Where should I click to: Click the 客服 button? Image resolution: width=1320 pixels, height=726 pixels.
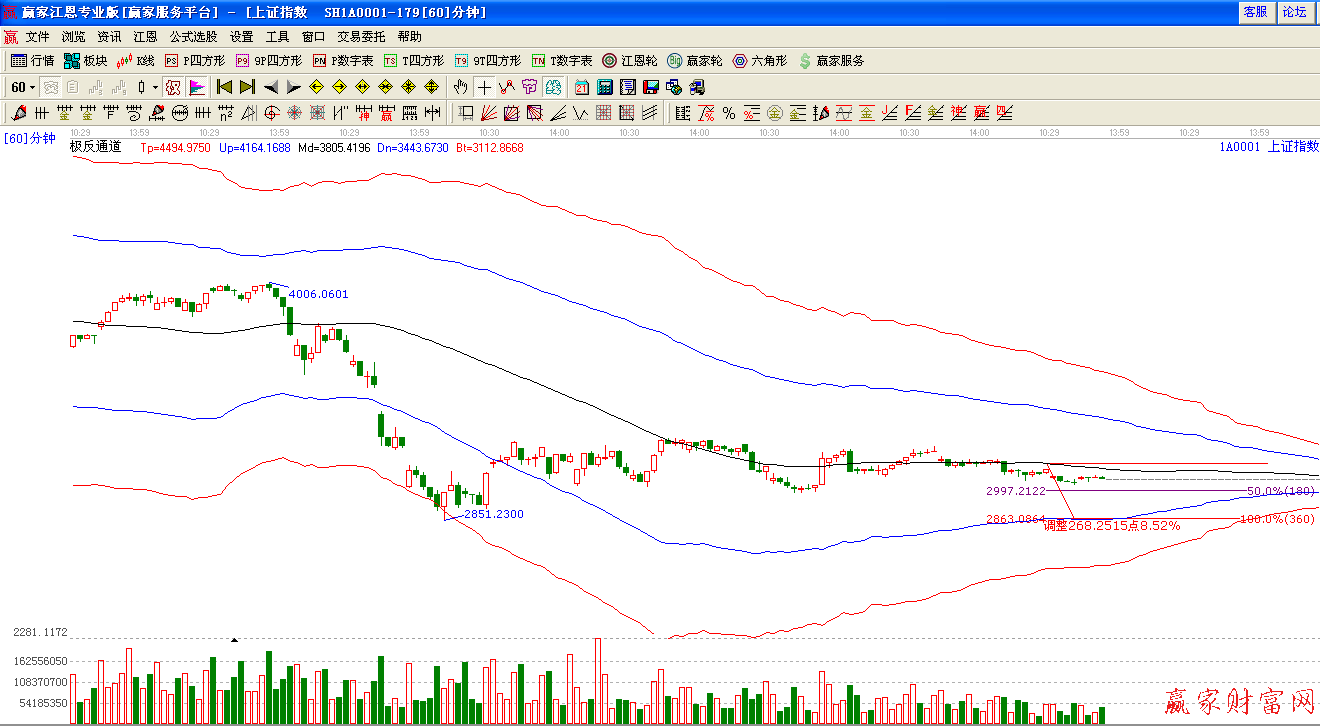1255,12
